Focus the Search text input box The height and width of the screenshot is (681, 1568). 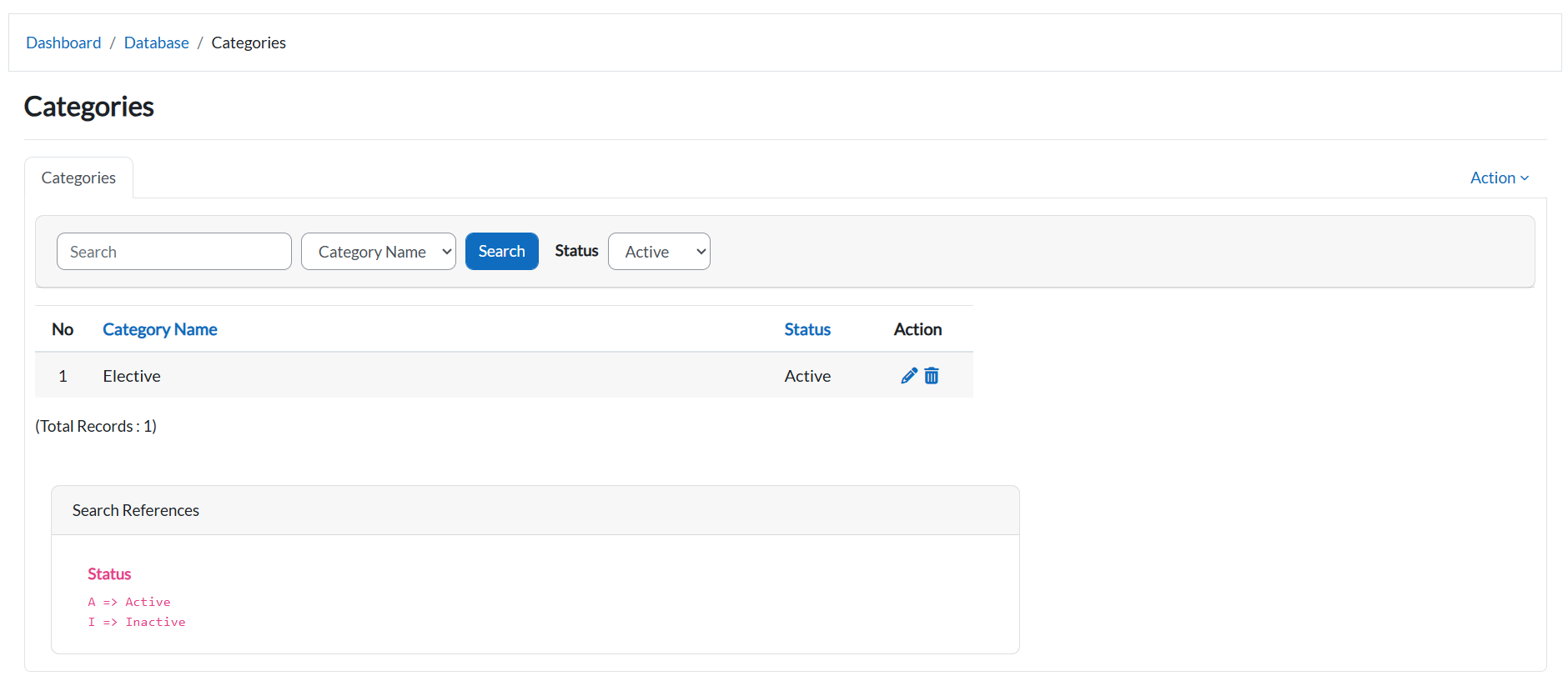[x=173, y=252]
